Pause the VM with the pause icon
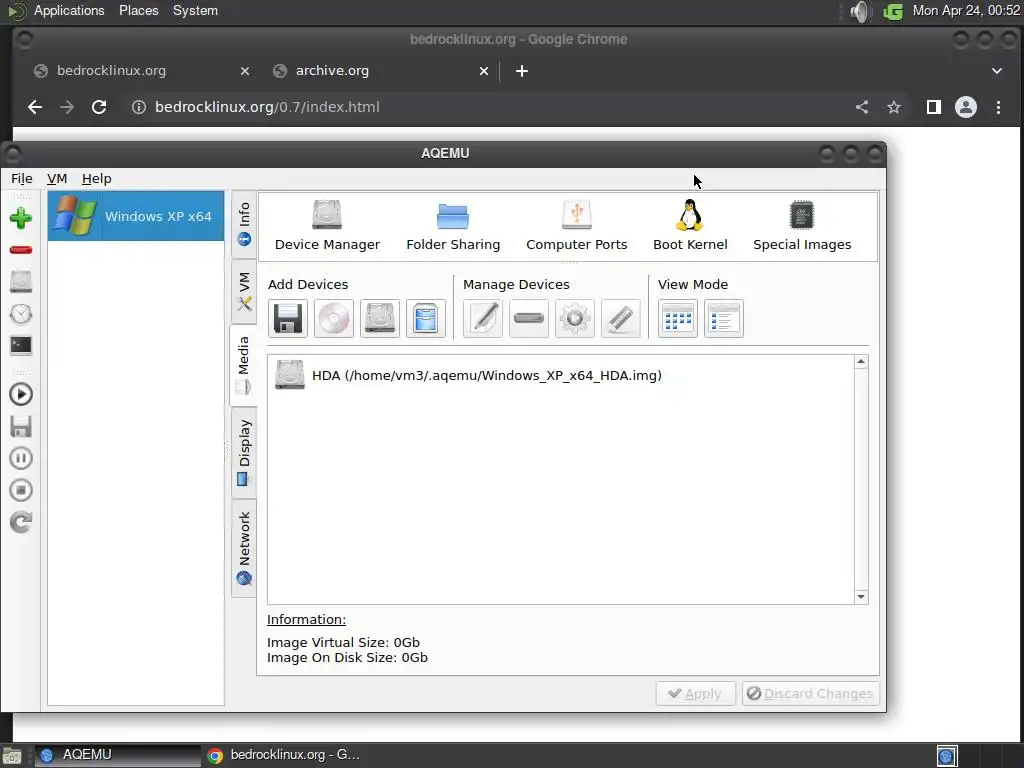1024x768 pixels. tap(21, 458)
